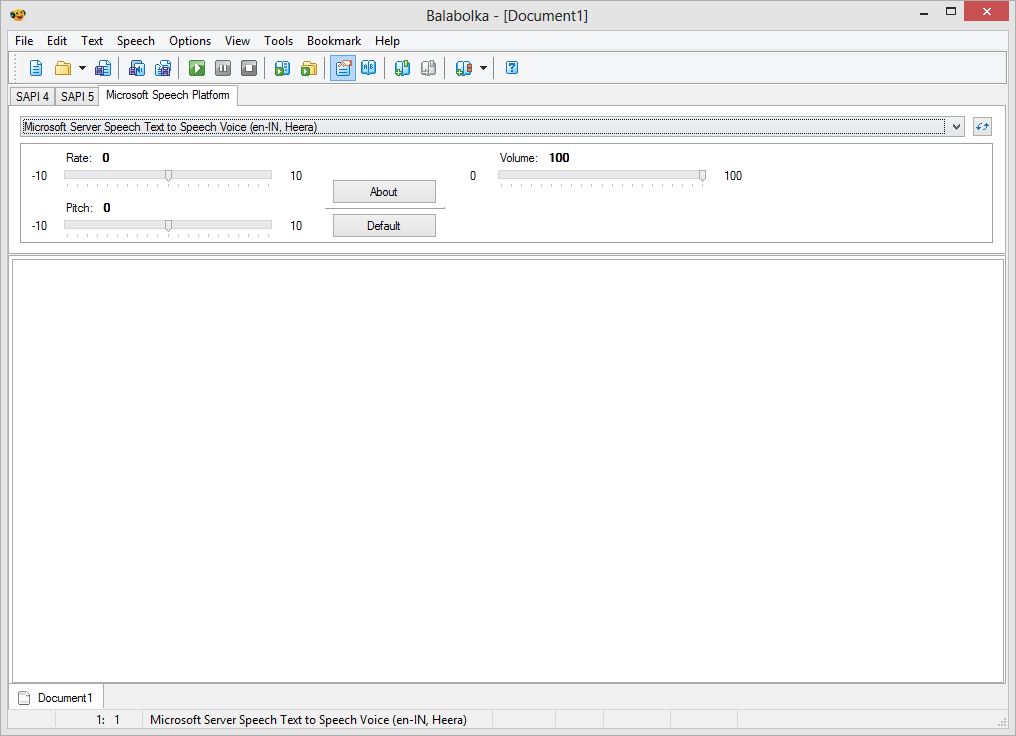Click the batch file converter folder icon
Viewport: 1016px width, 736px height.
point(309,68)
